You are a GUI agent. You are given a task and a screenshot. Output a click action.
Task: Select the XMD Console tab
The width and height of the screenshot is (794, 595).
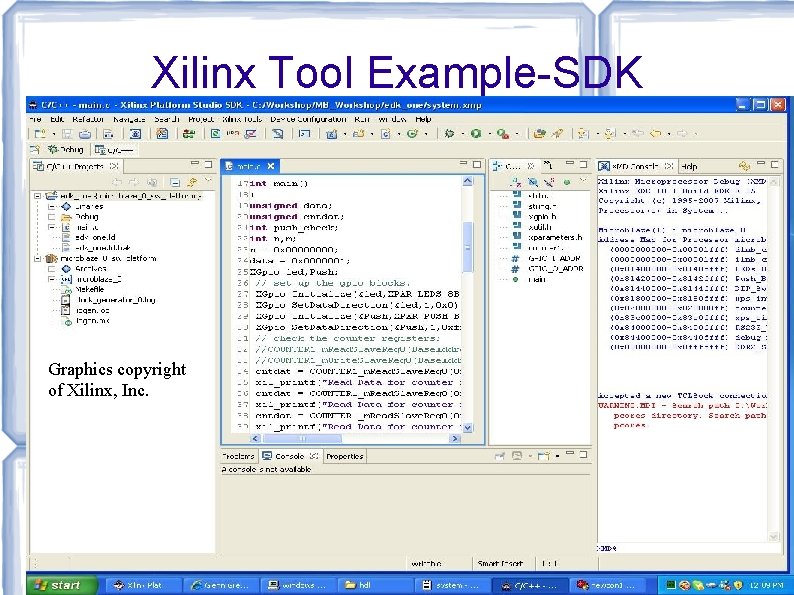(637, 166)
